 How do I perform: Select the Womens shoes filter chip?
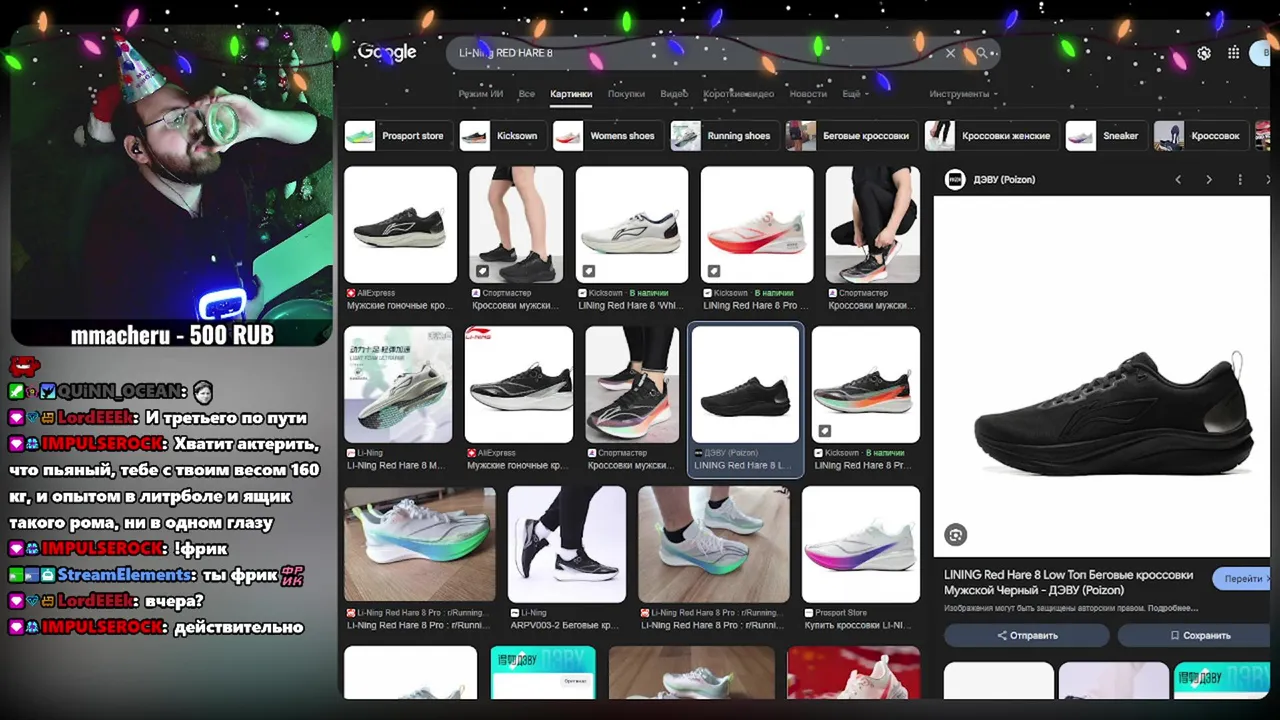[x=608, y=136]
